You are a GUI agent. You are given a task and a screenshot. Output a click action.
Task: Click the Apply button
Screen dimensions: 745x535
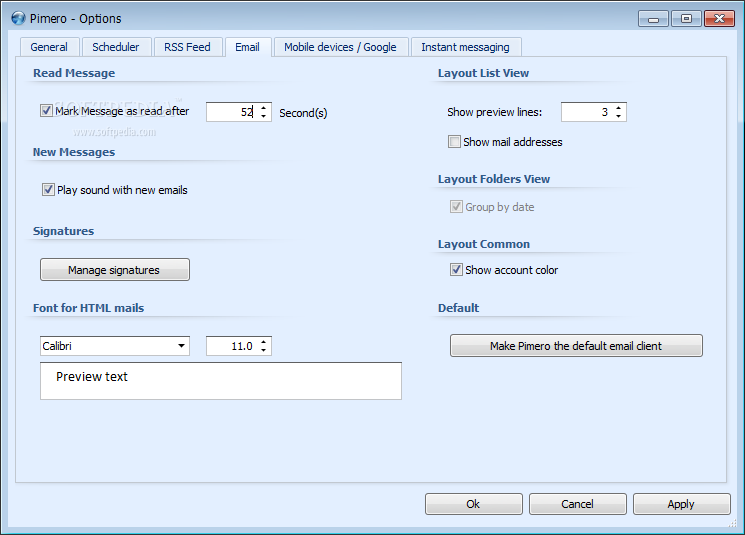pos(681,504)
